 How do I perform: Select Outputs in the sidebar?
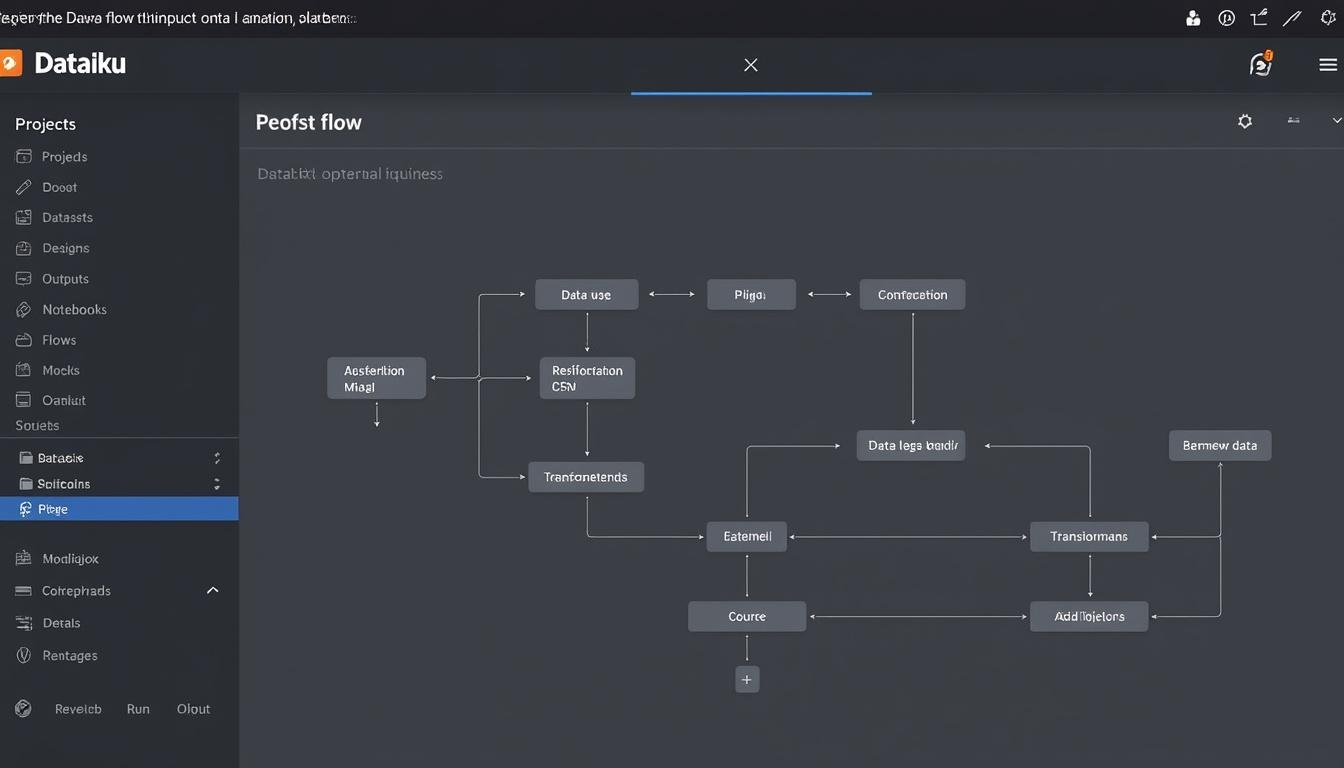[x=65, y=279]
